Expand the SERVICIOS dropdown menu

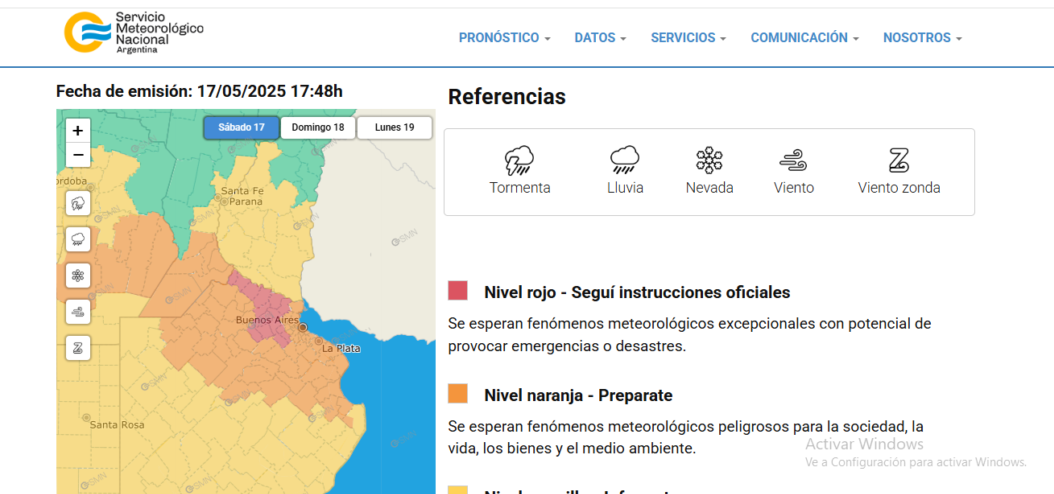(688, 38)
